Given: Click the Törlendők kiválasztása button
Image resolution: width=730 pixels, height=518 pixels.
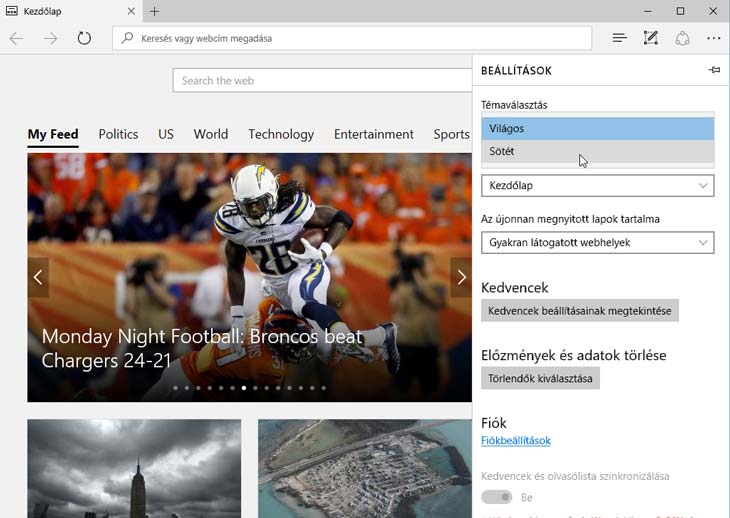Looking at the screenshot, I should point(540,378).
